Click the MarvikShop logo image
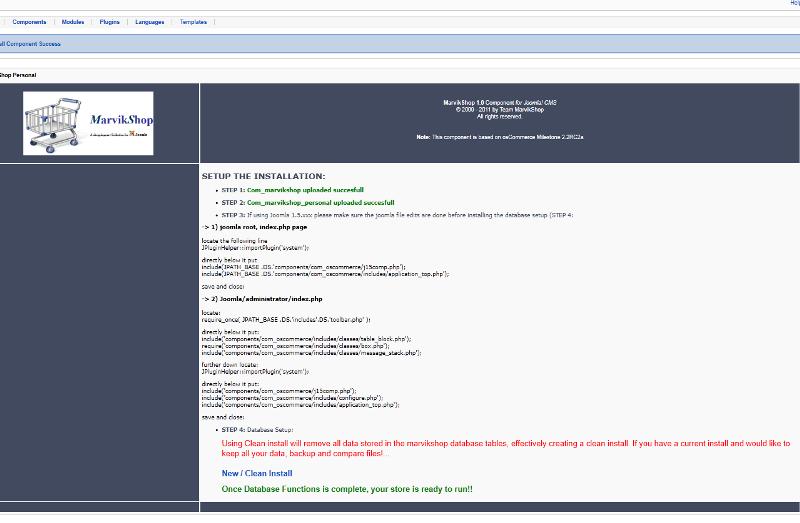Viewport: 800px width, 523px height. pyautogui.click(x=88, y=123)
